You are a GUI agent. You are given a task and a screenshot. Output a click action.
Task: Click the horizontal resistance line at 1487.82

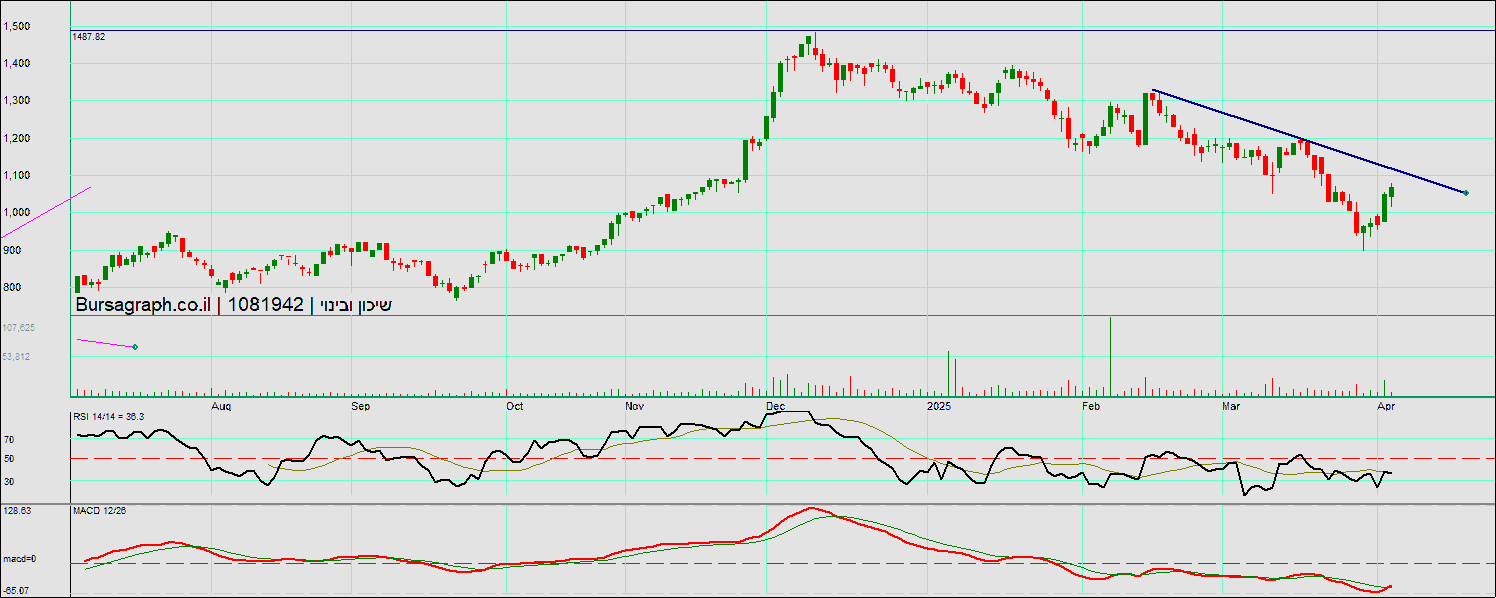(x=600, y=31)
